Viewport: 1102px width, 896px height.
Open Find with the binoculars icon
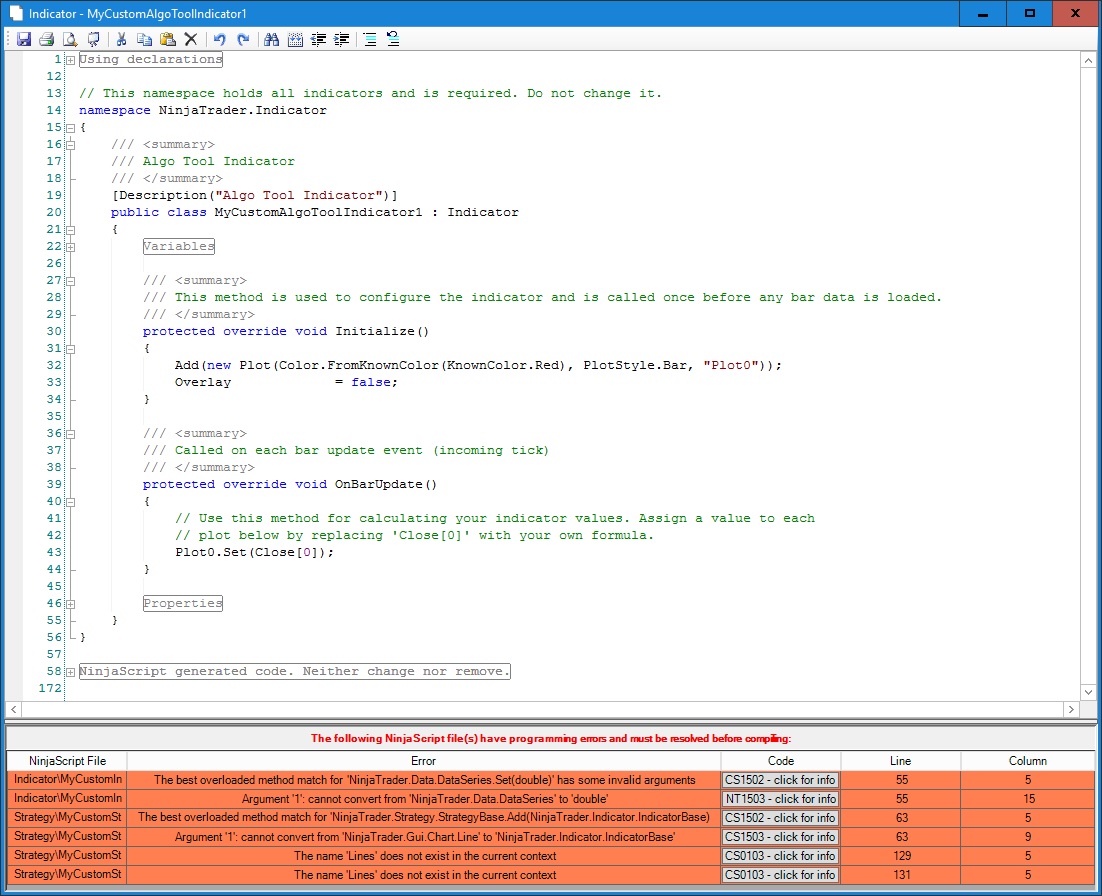pos(271,40)
